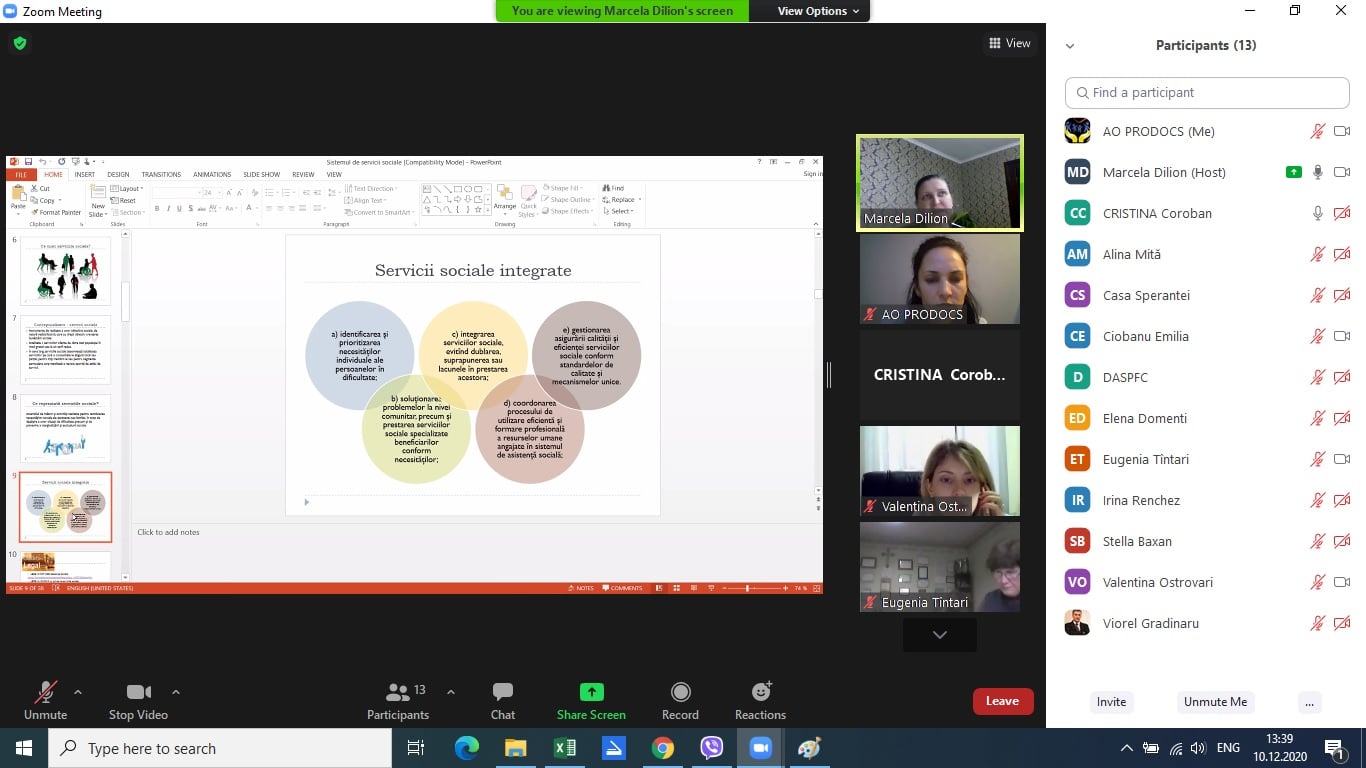This screenshot has width=1366, height=768.
Task: Start recording the meeting
Action: (x=680, y=701)
